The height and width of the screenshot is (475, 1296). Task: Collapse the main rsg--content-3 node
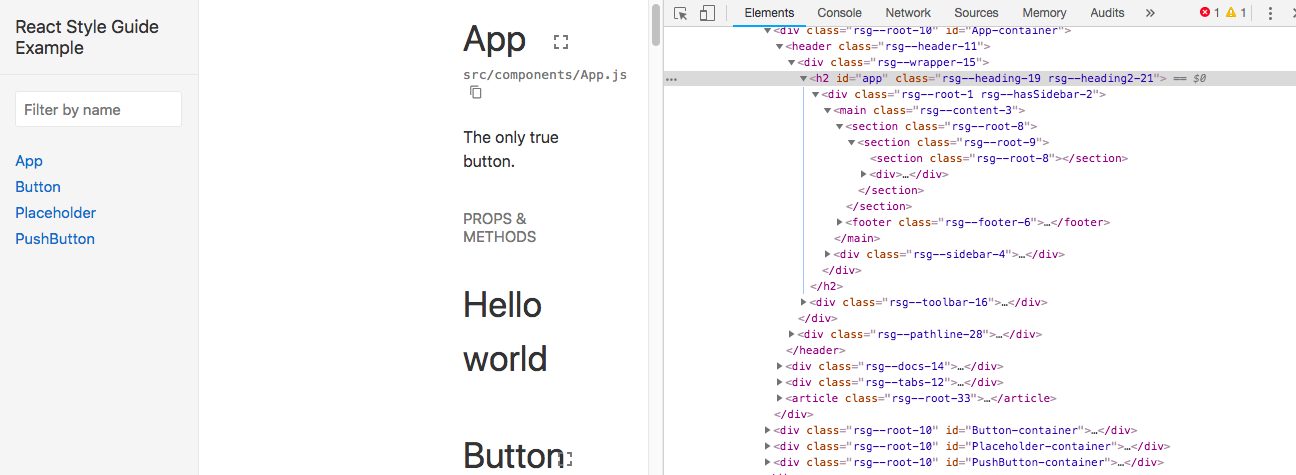click(x=828, y=110)
